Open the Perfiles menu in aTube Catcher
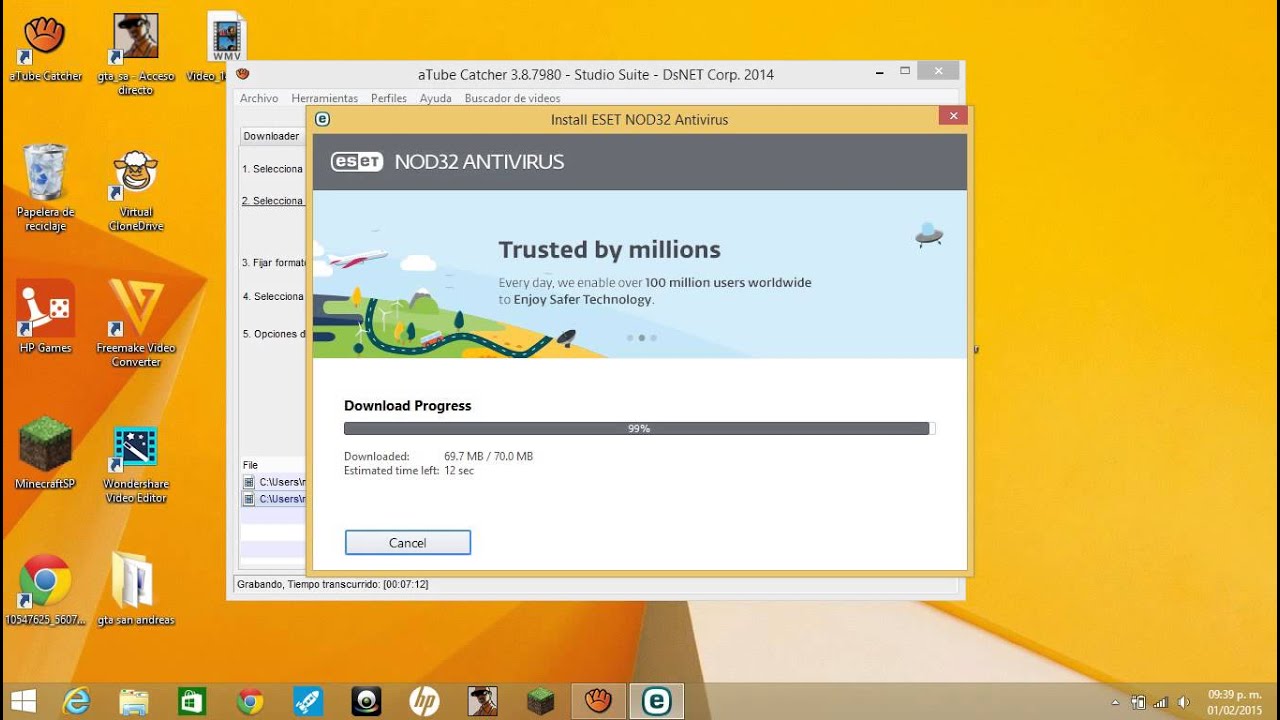This screenshot has height=720, width=1280. [x=389, y=98]
